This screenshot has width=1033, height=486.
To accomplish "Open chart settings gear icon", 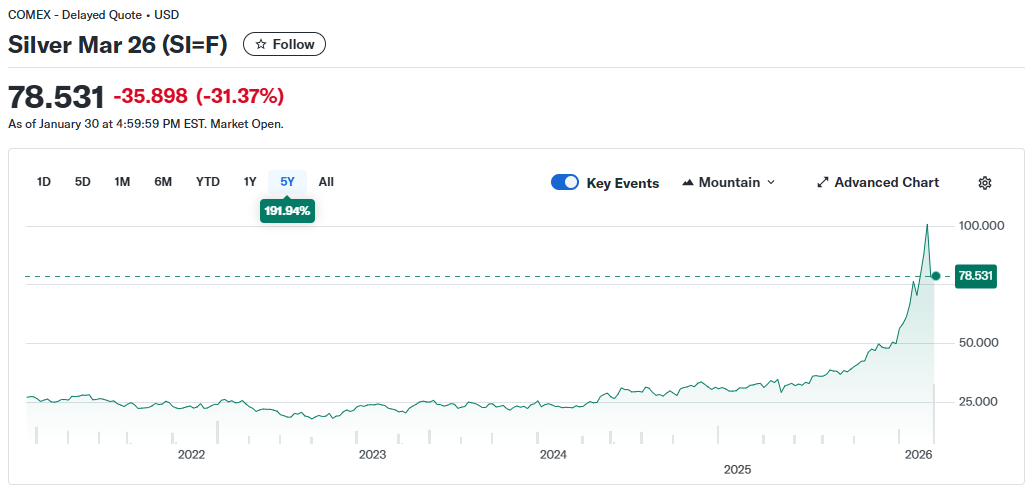I will [984, 182].
